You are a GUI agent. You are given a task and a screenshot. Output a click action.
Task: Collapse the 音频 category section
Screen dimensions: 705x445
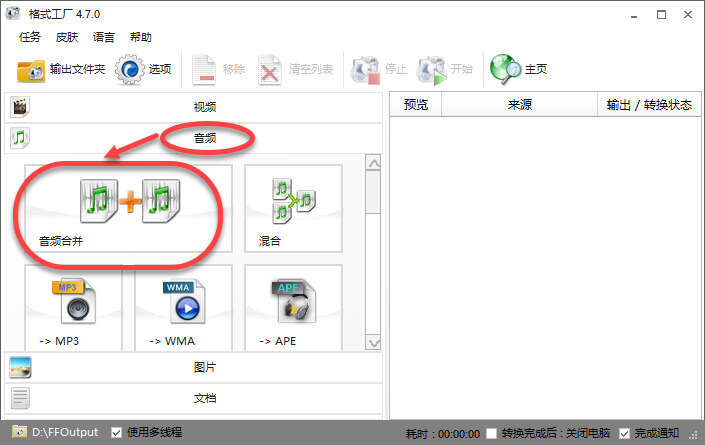point(193,138)
